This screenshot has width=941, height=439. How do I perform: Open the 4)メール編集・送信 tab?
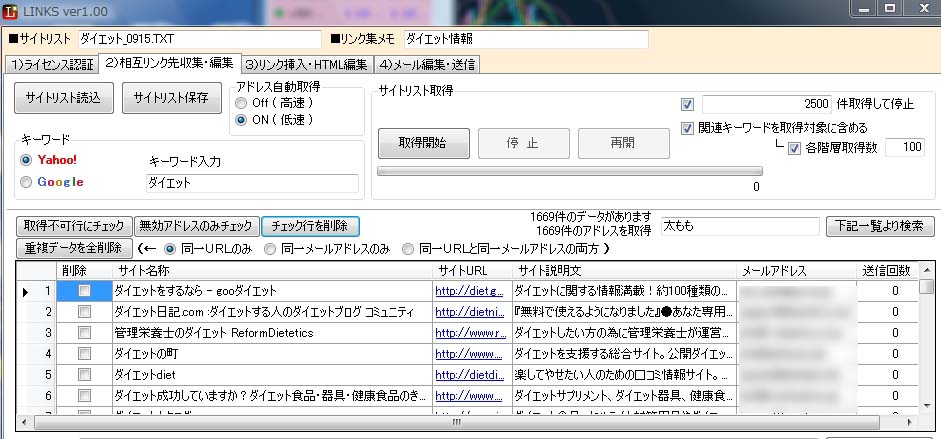coord(427,64)
